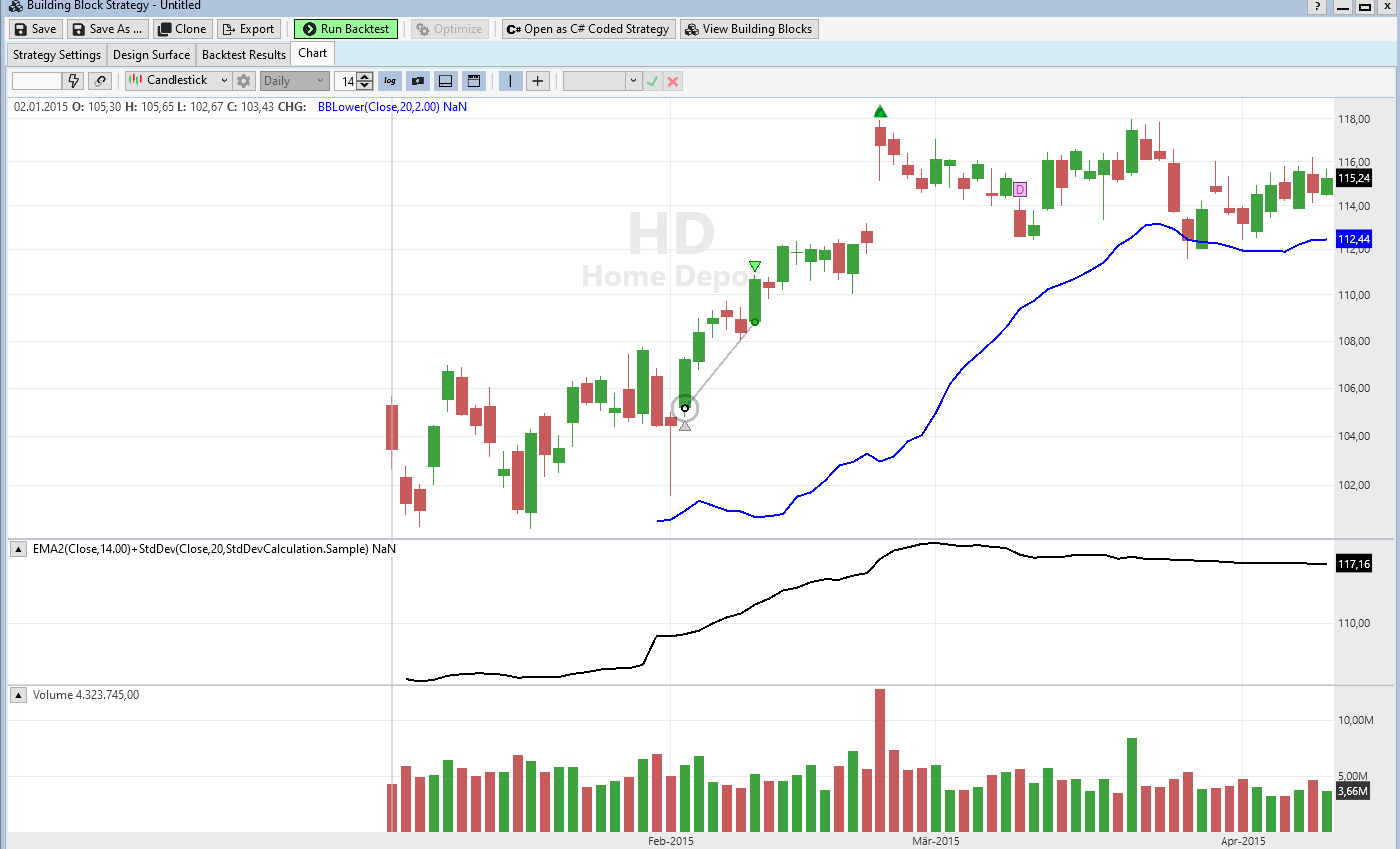Click the Volume pane label
This screenshot has width=1400, height=849.
click(x=86, y=695)
